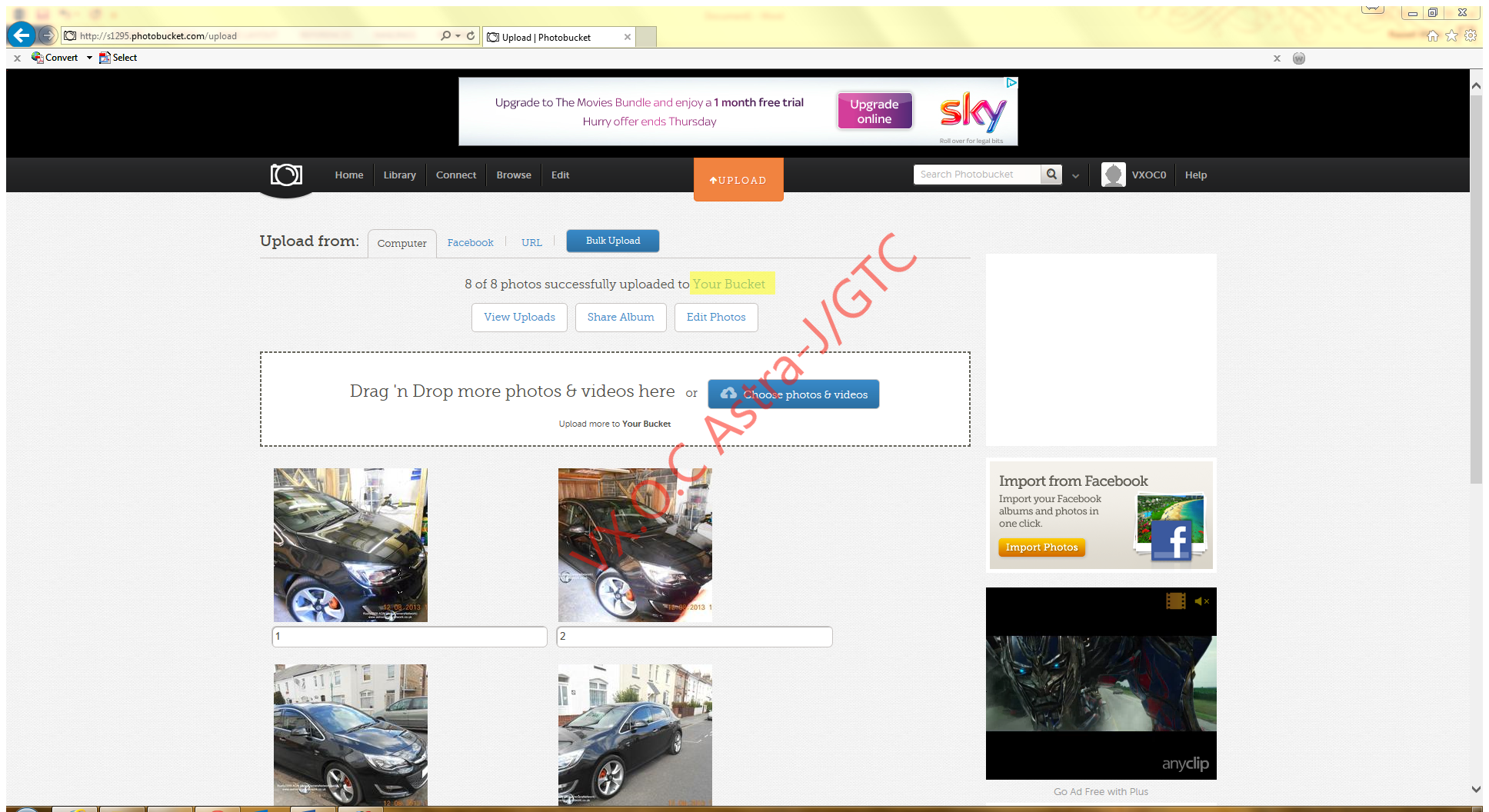Viewport: 1489px width, 812px height.
Task: Open Your Bucket highlighted link
Action: [x=731, y=284]
